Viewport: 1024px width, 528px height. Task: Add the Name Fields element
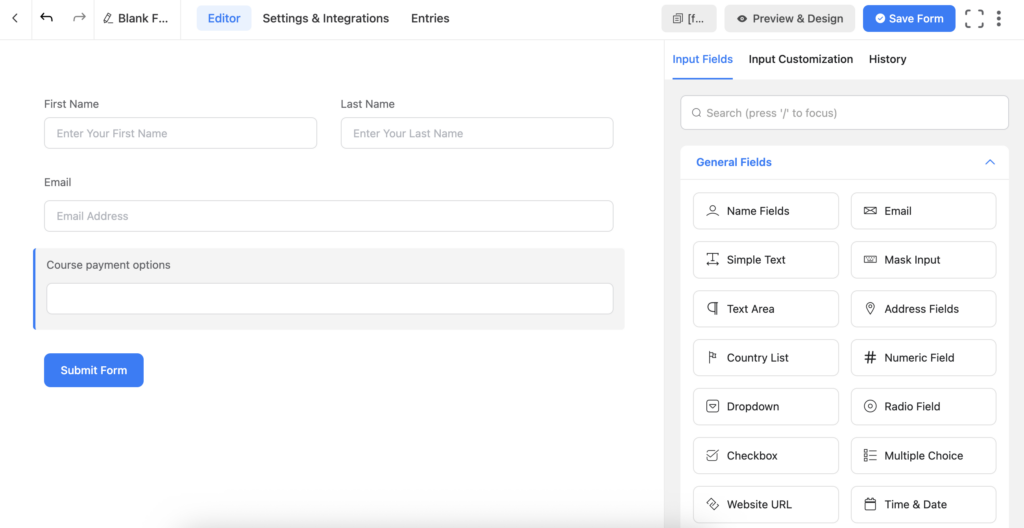click(x=765, y=211)
